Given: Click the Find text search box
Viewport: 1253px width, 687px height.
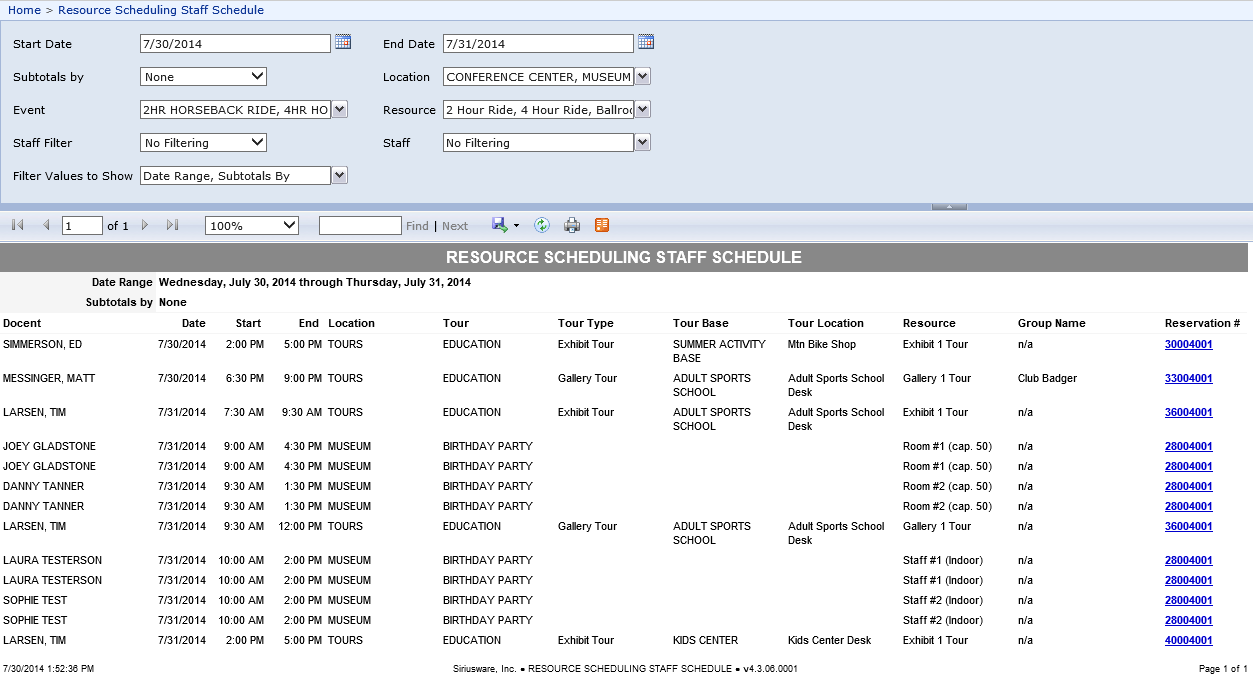Looking at the screenshot, I should pyautogui.click(x=360, y=226).
